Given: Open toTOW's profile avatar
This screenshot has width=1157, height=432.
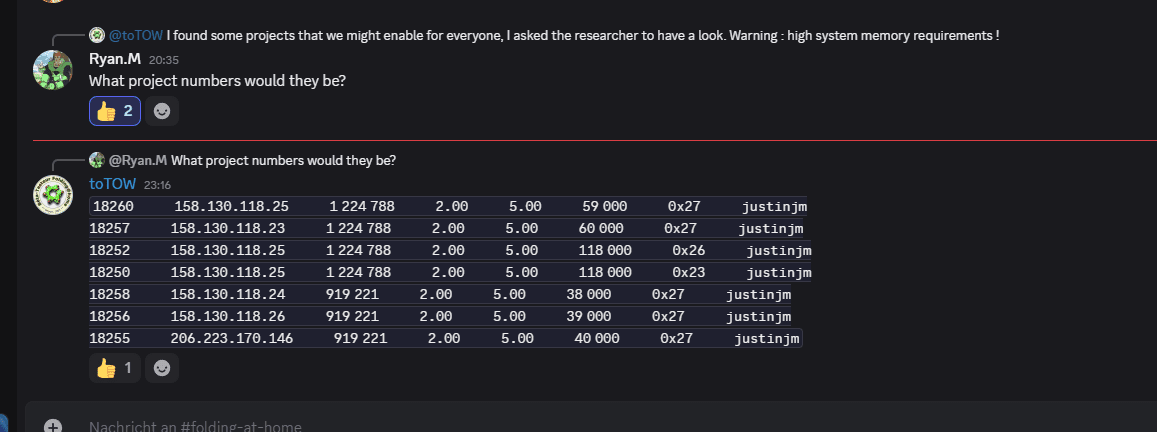Looking at the screenshot, I should pos(52,194).
